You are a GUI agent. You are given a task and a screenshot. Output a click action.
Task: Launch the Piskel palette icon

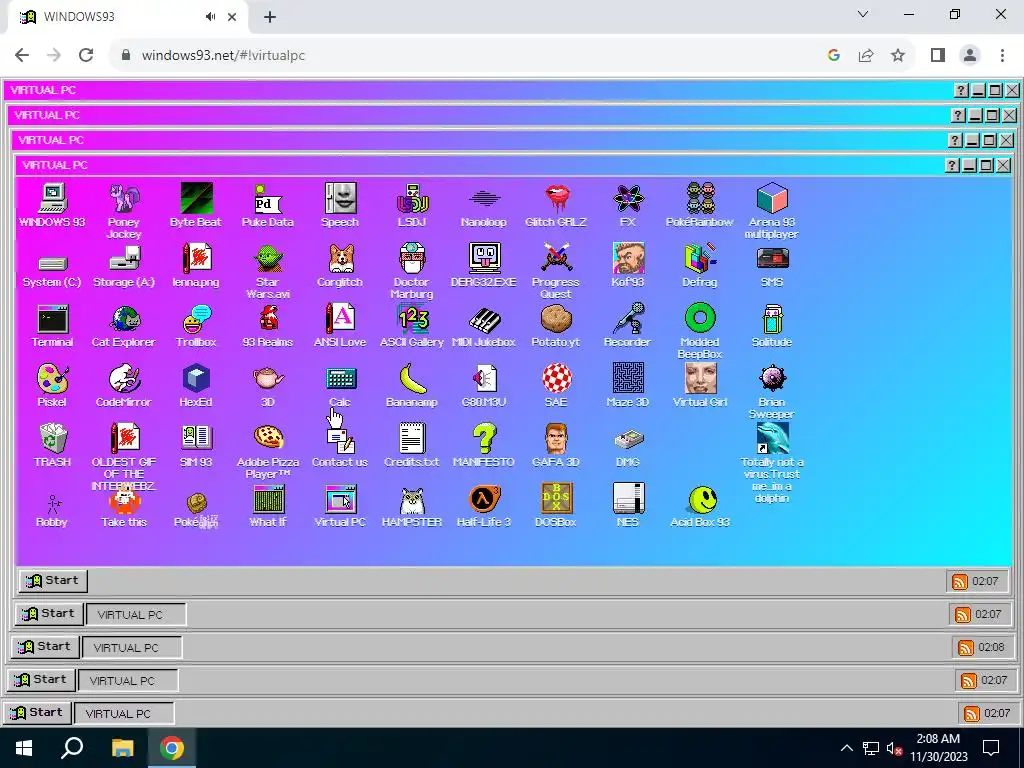click(x=52, y=385)
